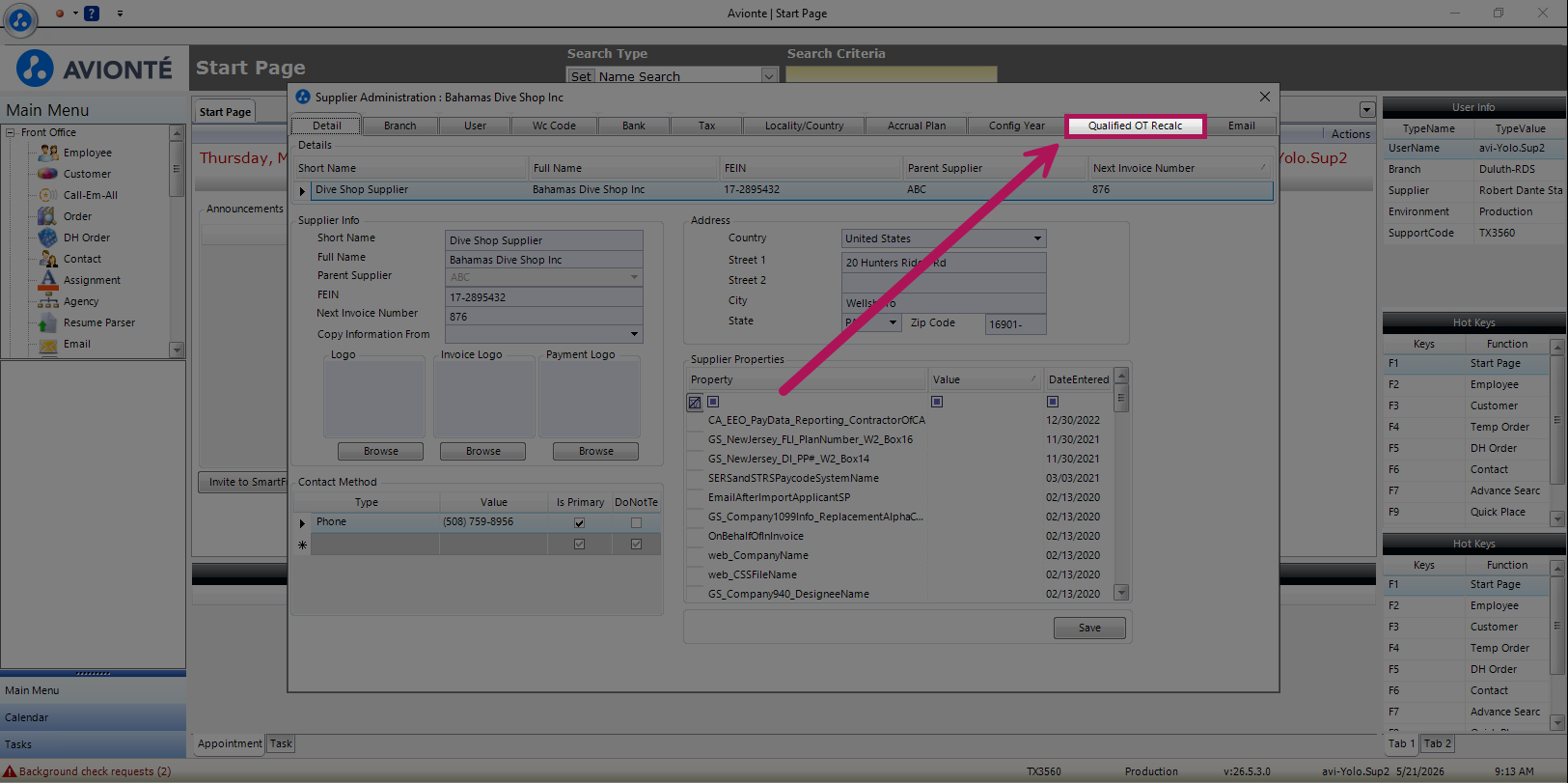The width and height of the screenshot is (1568, 783).
Task: Click the Set button beside Search Type
Action: [x=581, y=76]
